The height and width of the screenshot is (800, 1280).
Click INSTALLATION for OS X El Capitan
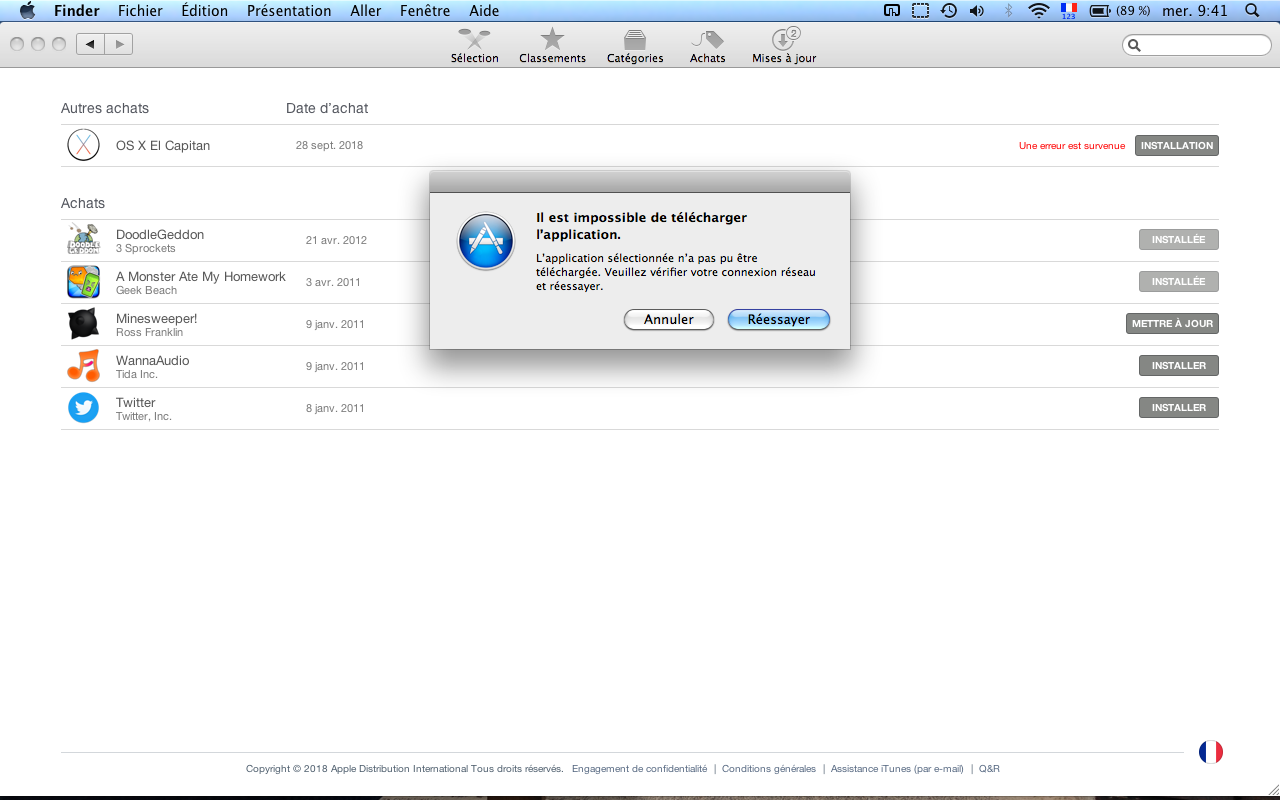[x=1177, y=146]
